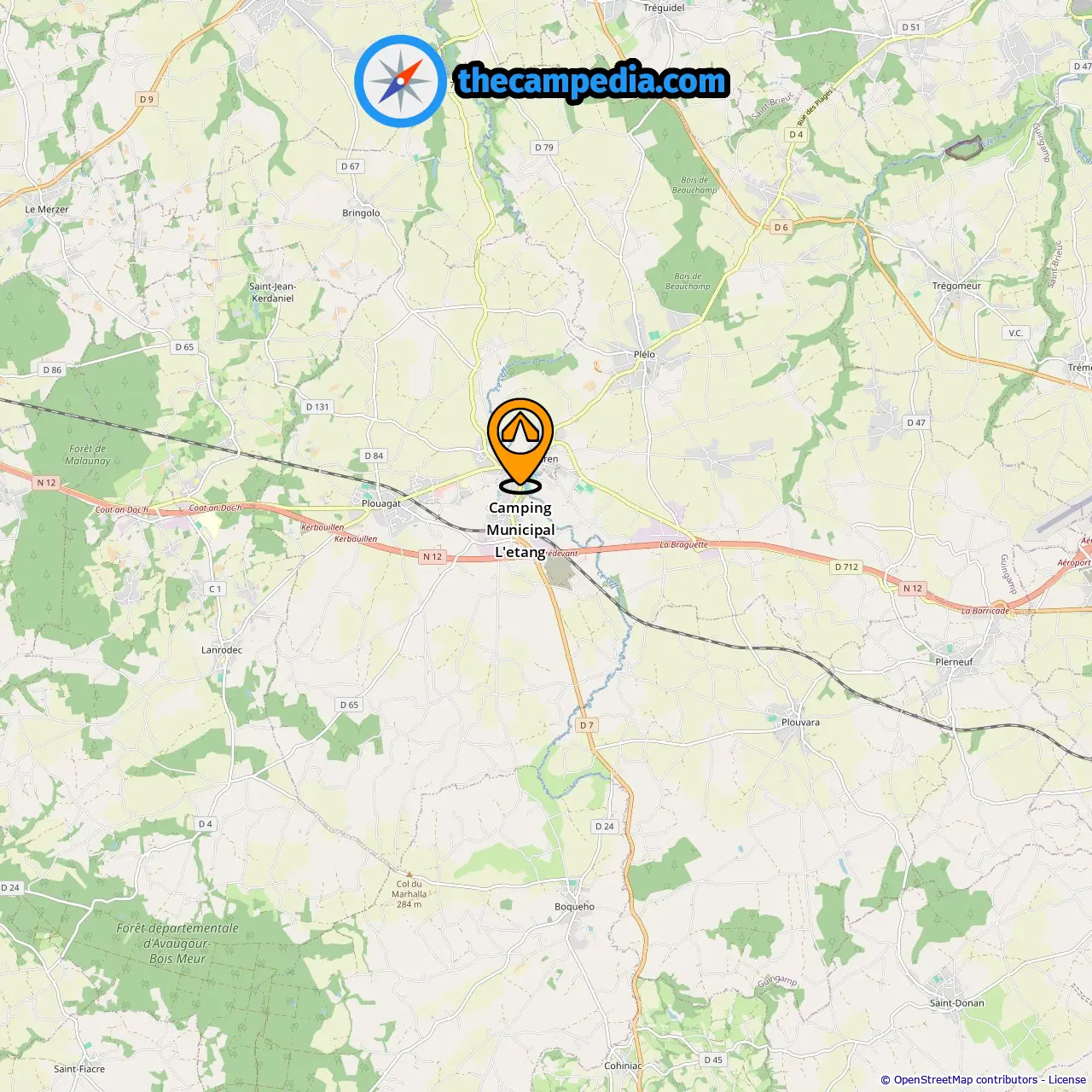
Task: Click the D 24 road shield near Boqueho
Action: (604, 827)
